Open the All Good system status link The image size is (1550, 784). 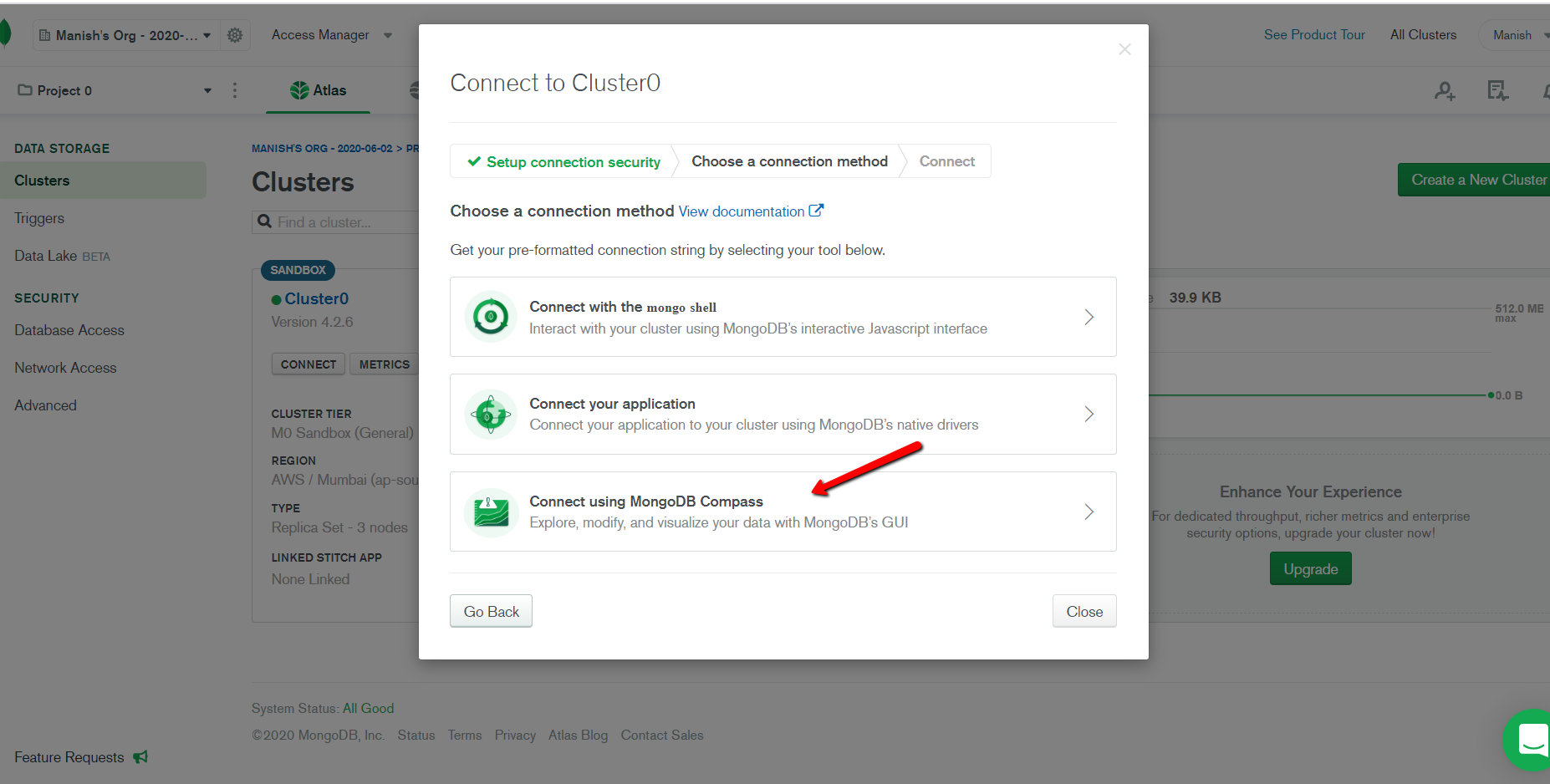[x=368, y=709]
